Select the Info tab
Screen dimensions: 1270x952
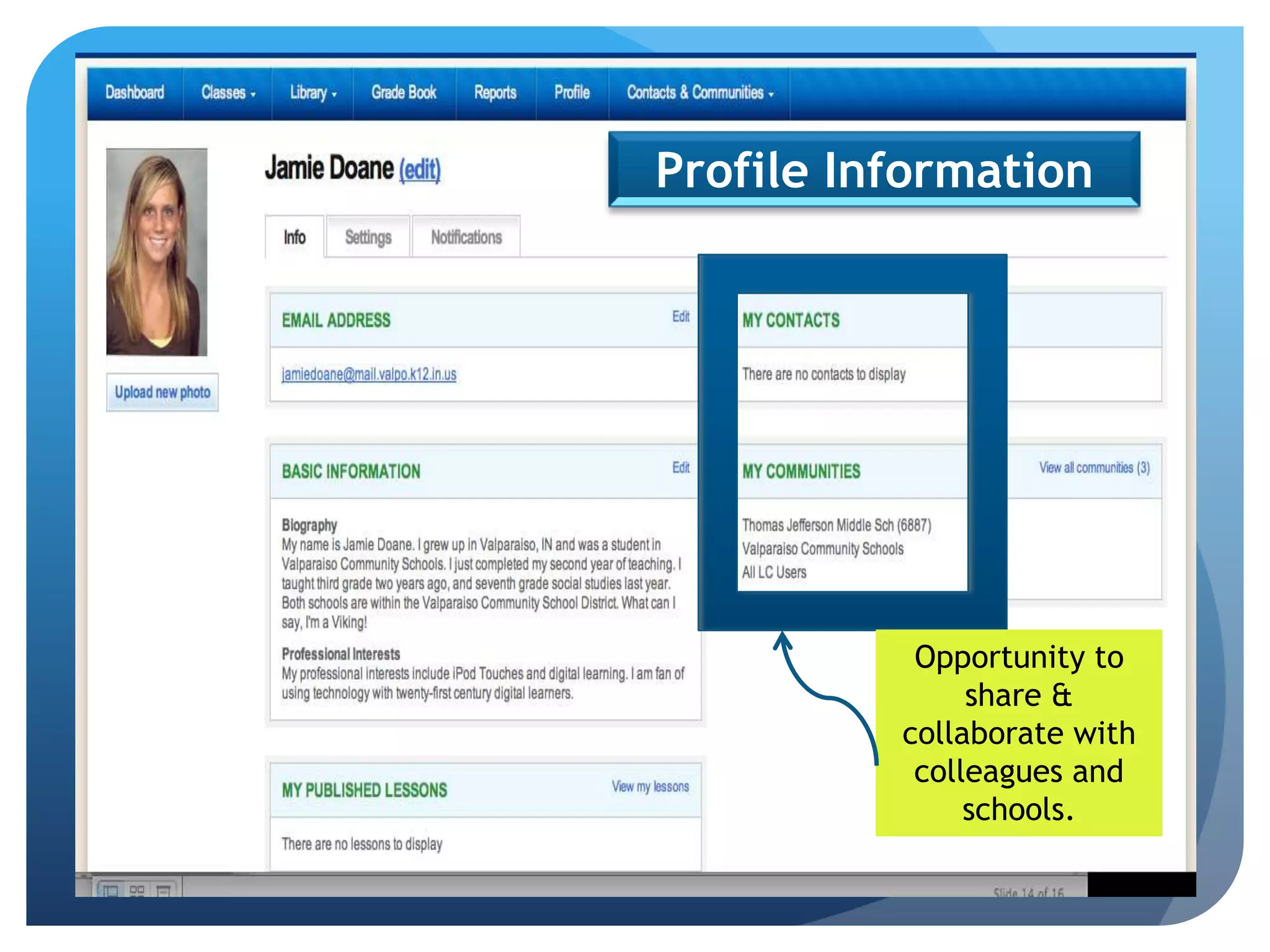[x=295, y=237]
